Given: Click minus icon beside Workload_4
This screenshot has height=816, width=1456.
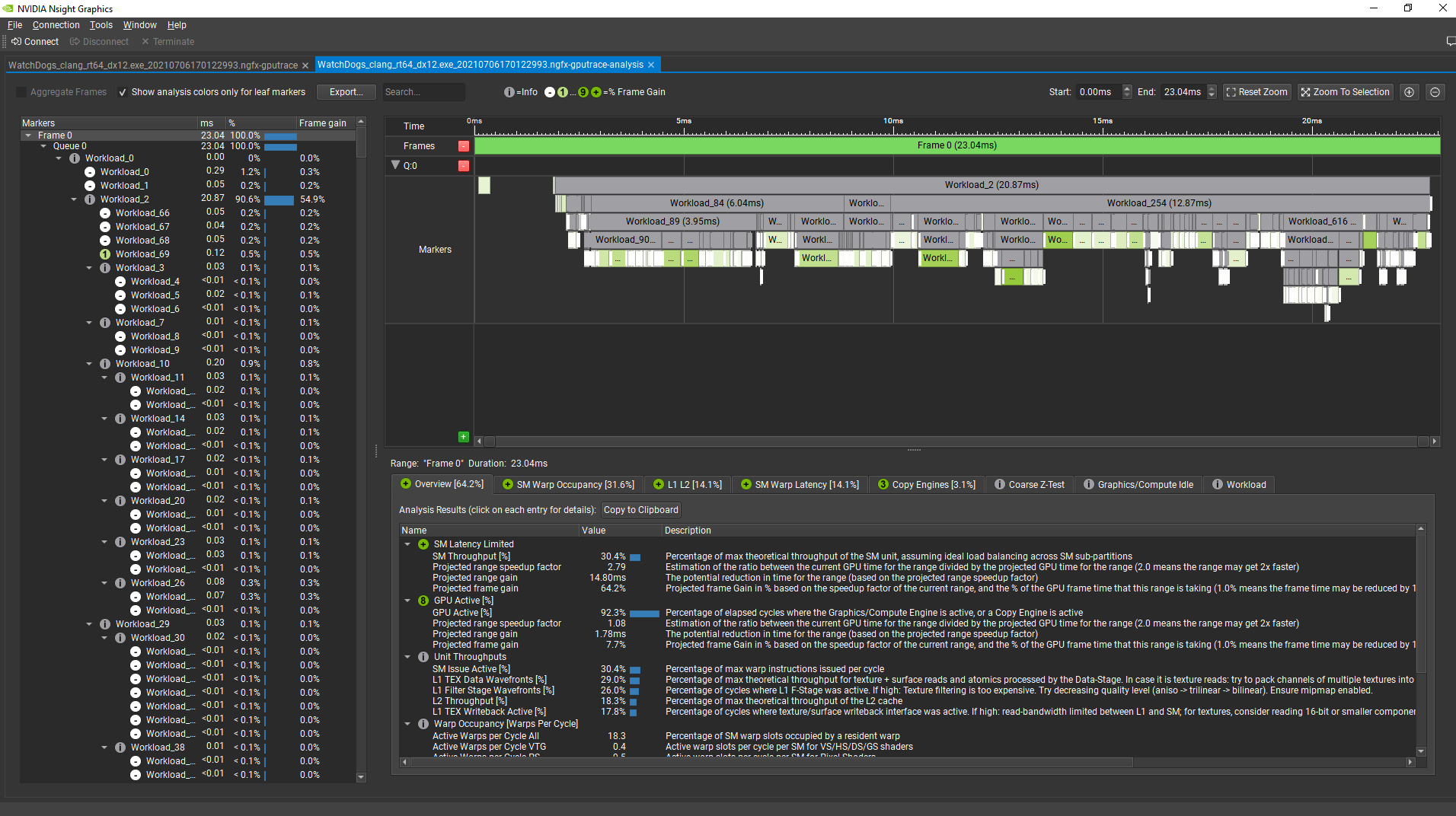Looking at the screenshot, I should [120, 282].
